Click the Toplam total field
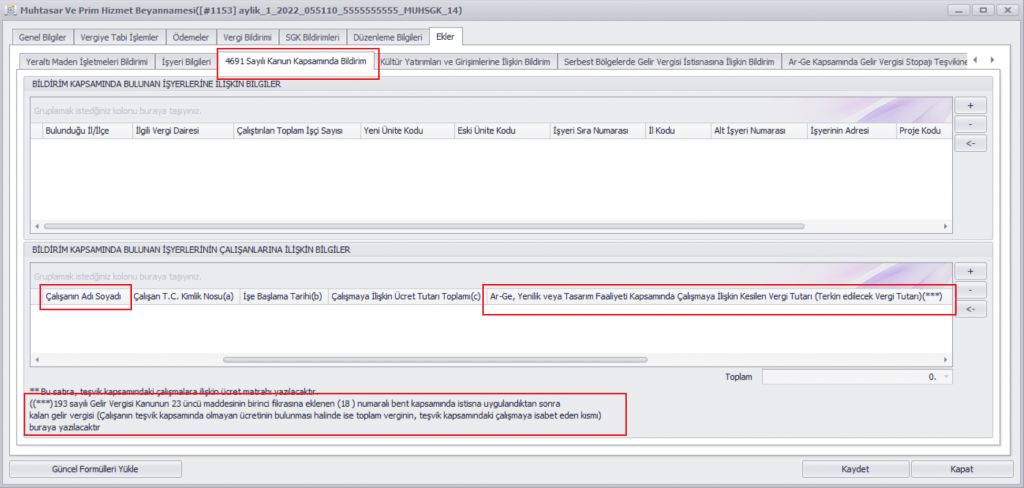 (850, 377)
